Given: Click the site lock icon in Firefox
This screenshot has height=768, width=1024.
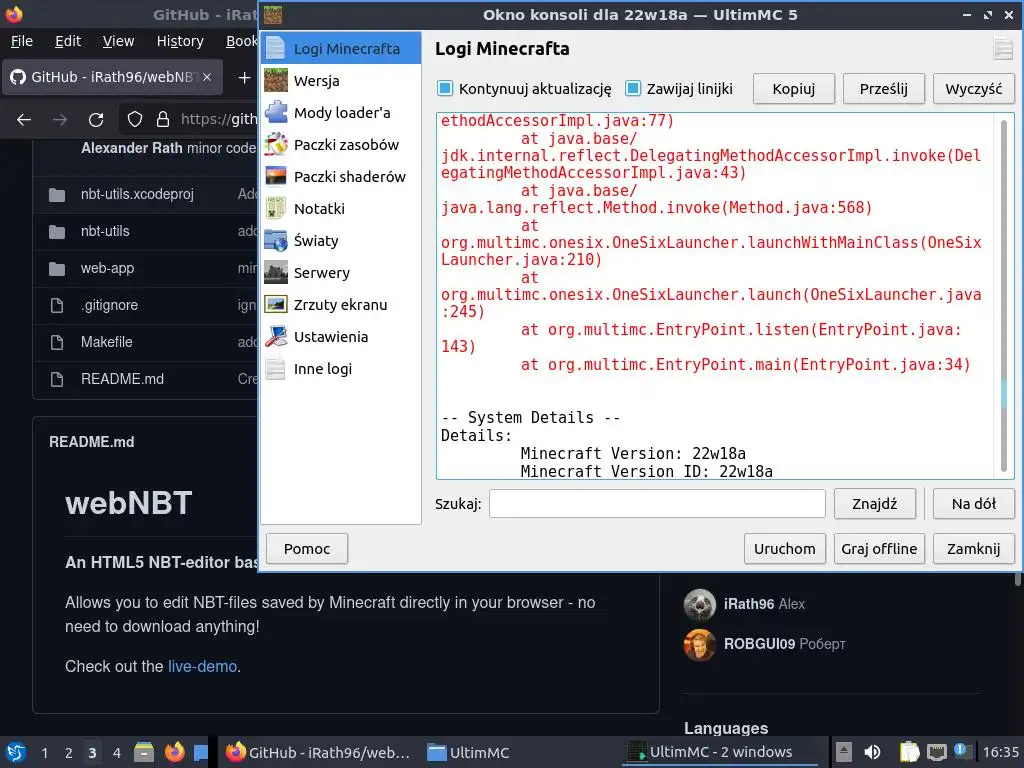Looking at the screenshot, I should click(163, 120).
